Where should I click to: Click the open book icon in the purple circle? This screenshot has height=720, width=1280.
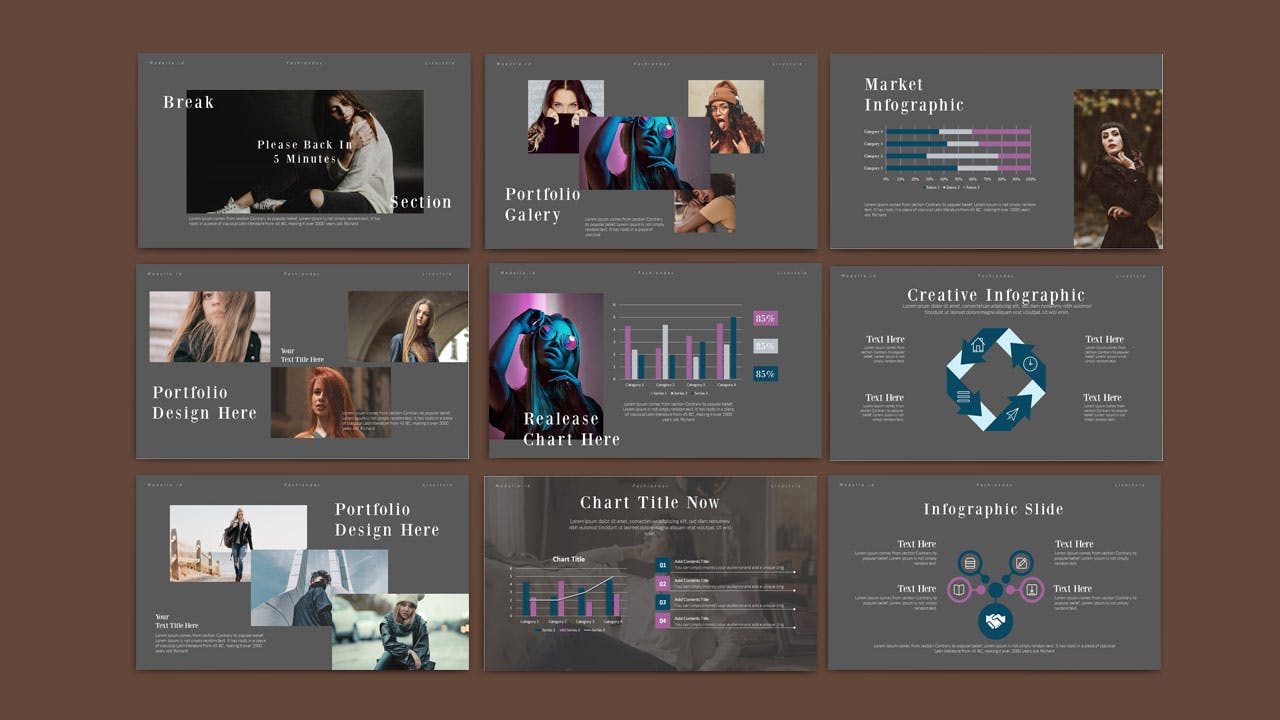click(959, 590)
